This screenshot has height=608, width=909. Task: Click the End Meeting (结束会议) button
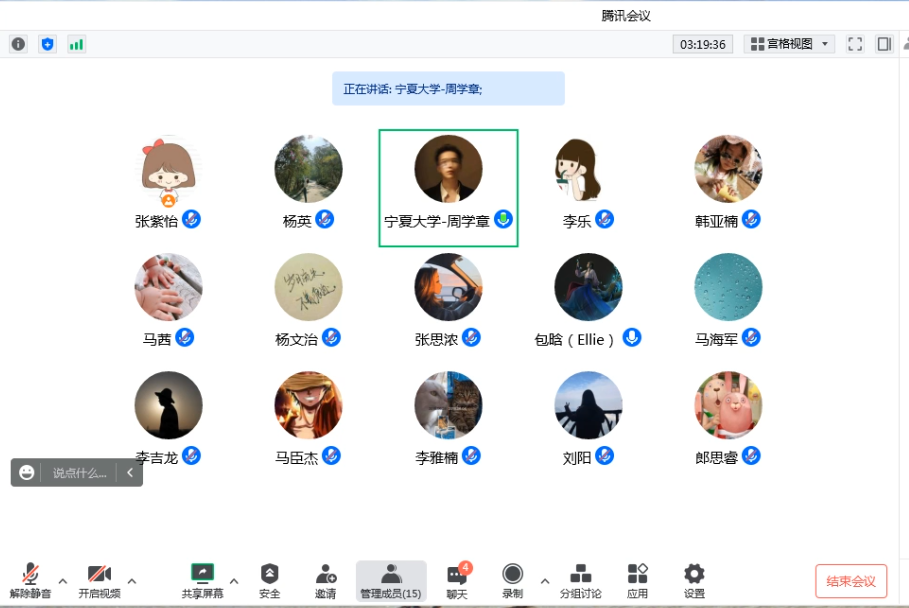point(851,581)
